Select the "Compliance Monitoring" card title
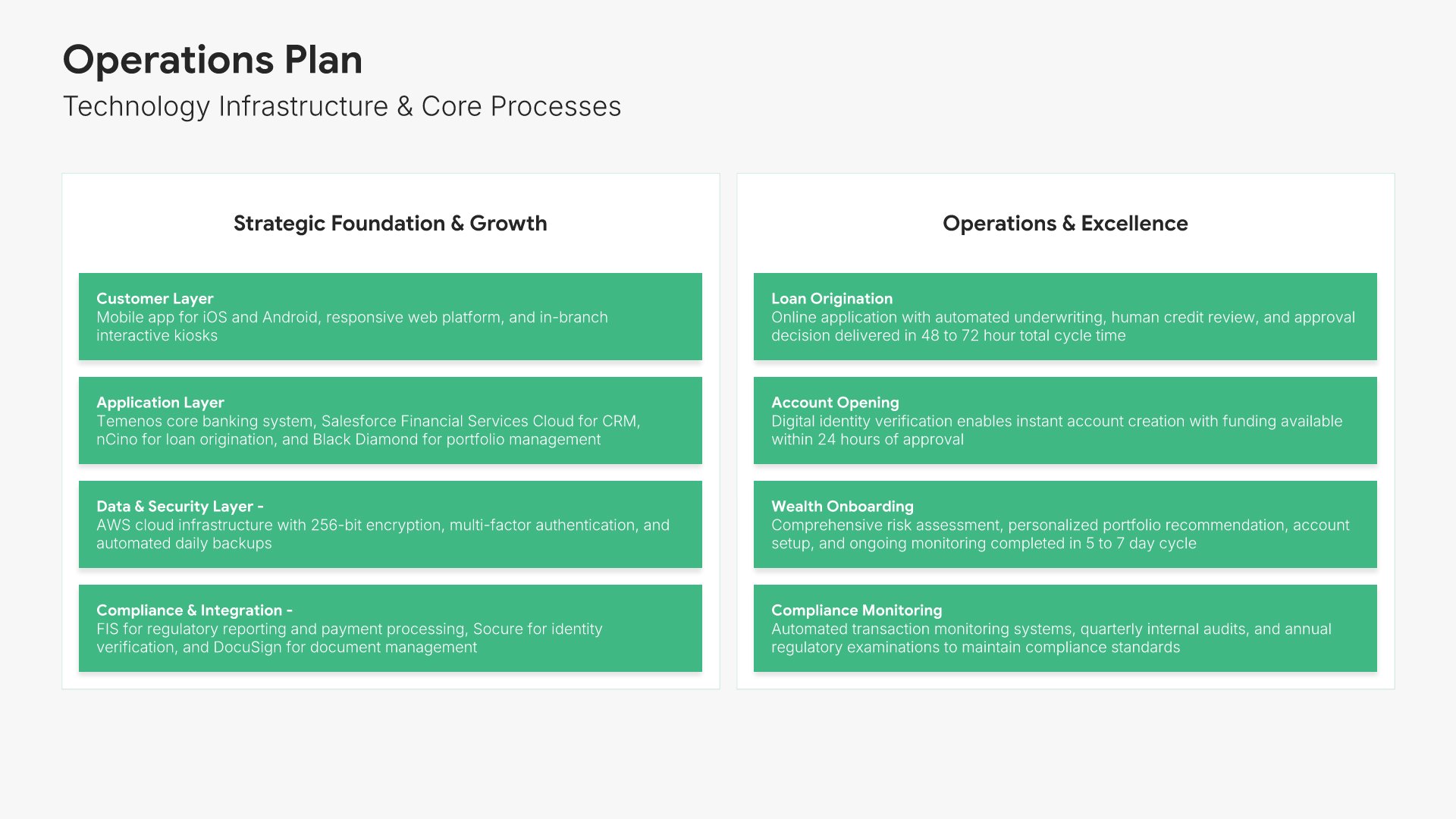The height and width of the screenshot is (819, 1456). pos(856,610)
